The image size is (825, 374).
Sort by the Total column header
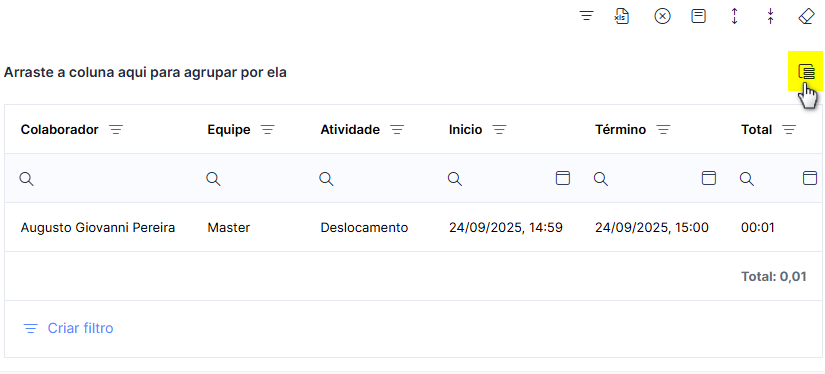757,130
